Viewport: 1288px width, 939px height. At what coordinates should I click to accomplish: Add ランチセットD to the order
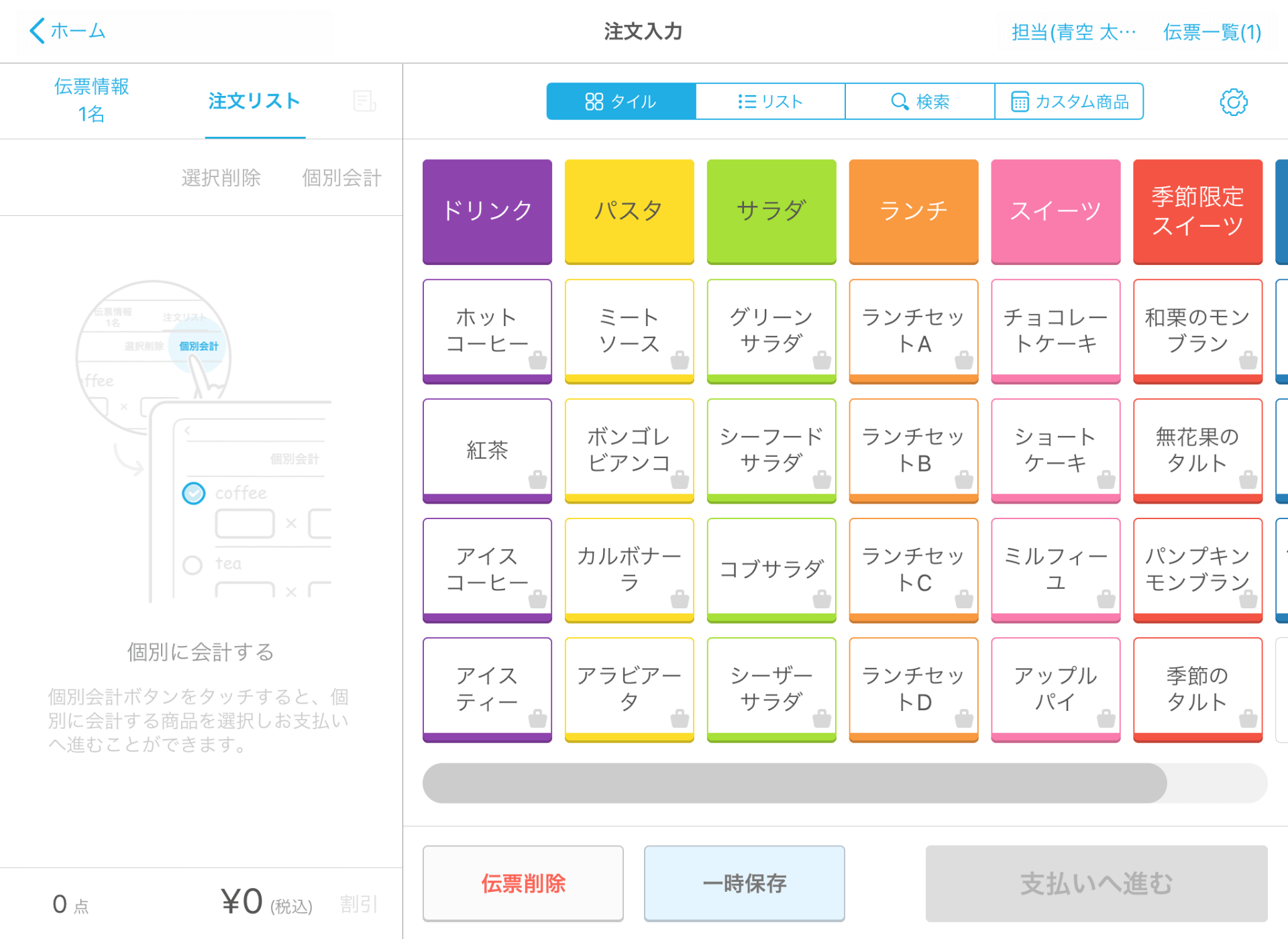(x=914, y=689)
